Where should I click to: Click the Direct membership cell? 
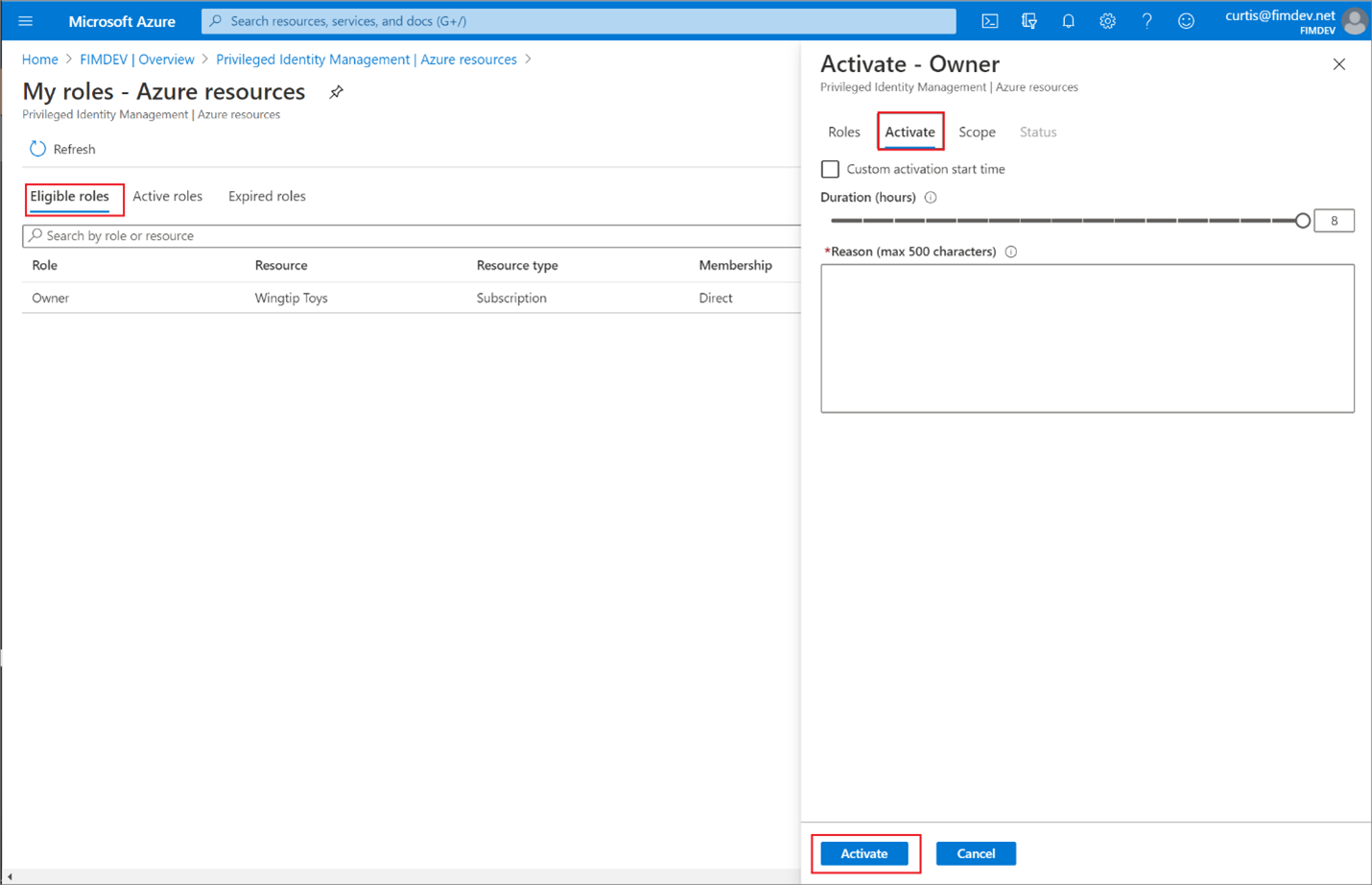click(x=716, y=299)
